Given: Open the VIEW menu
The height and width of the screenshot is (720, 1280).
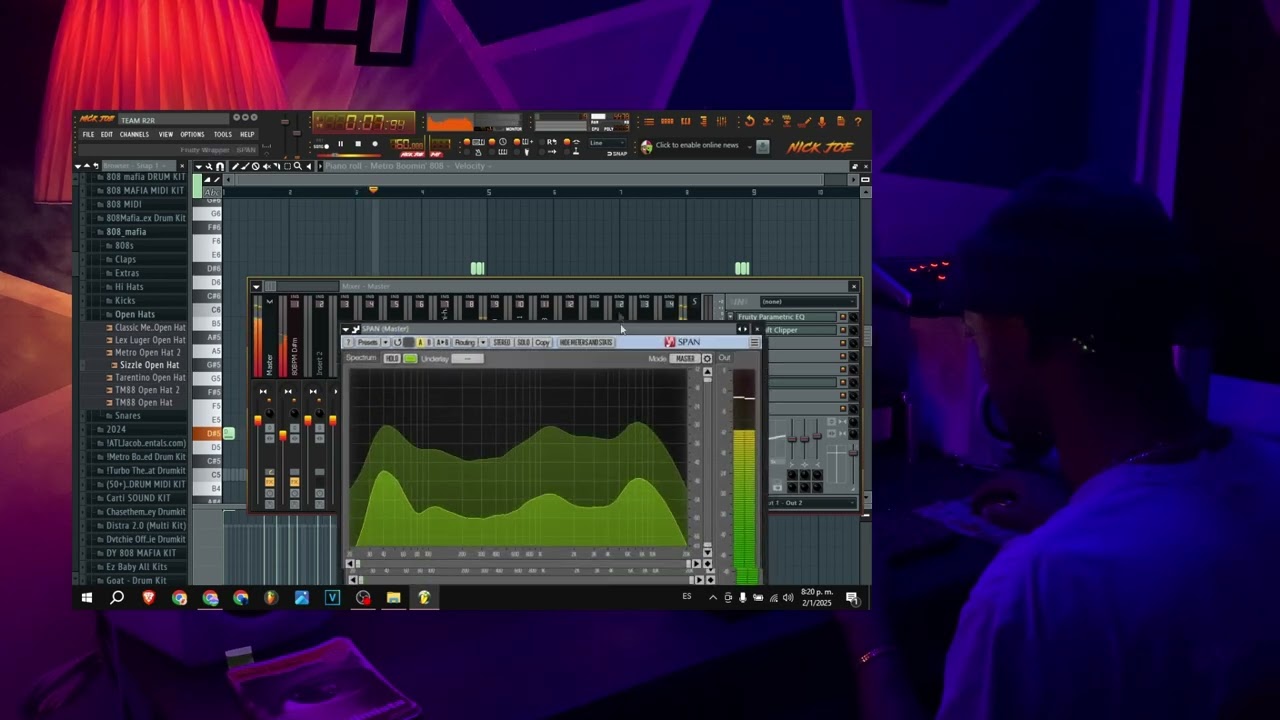Looking at the screenshot, I should tap(166, 134).
